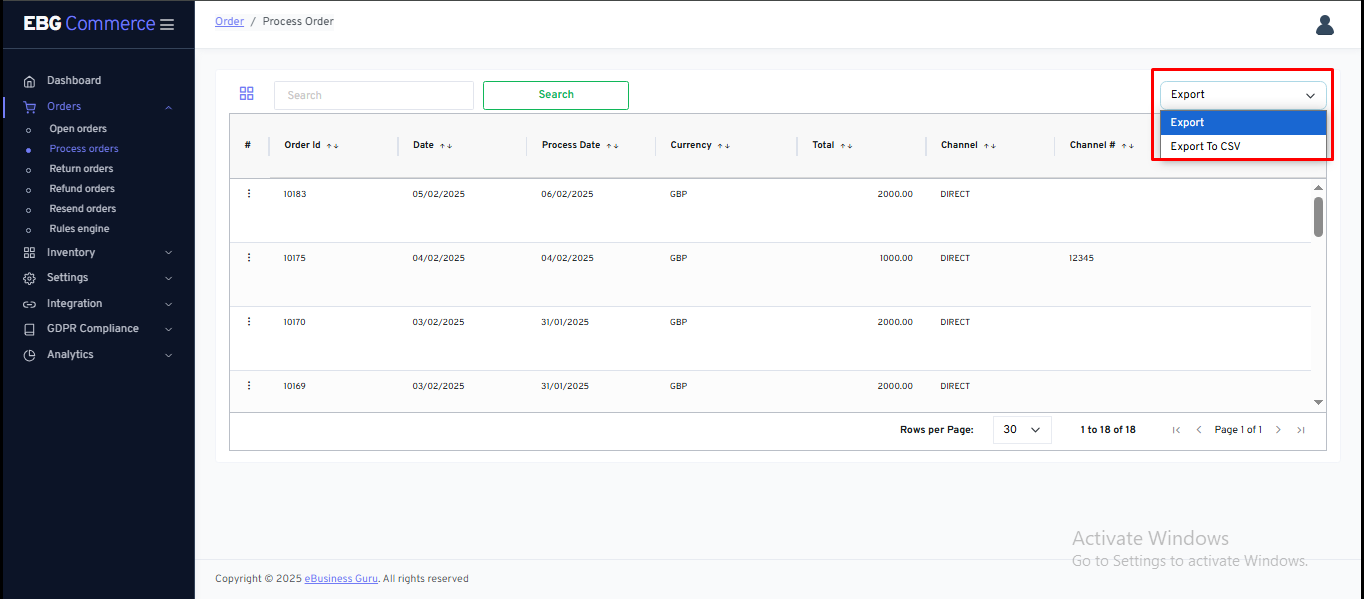Open row actions menu for order 10183
This screenshot has width=1364, height=599.
[x=249, y=193]
